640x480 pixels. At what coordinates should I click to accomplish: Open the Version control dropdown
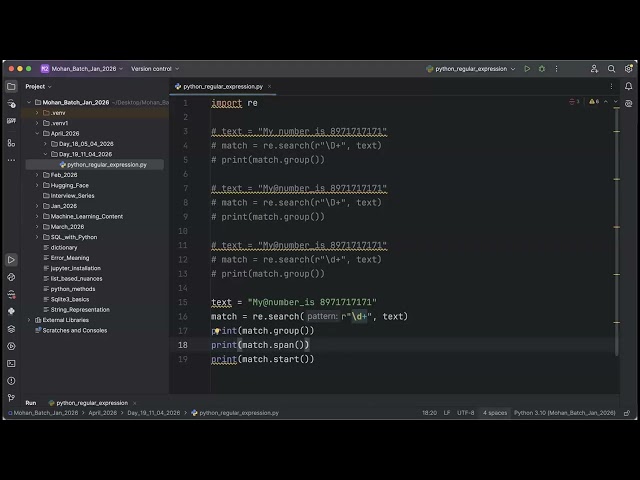pos(155,69)
